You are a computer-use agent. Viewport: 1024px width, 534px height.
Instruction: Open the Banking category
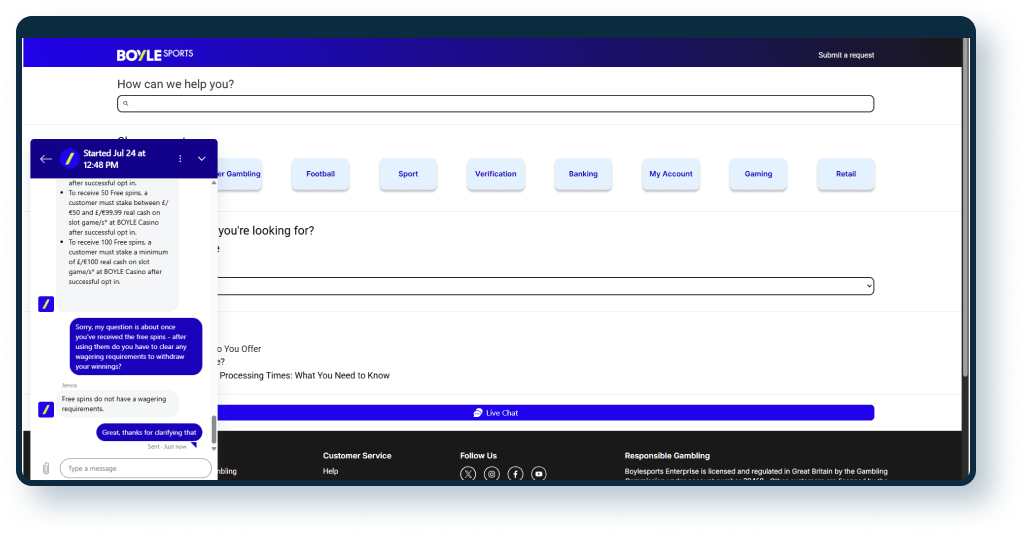point(583,174)
